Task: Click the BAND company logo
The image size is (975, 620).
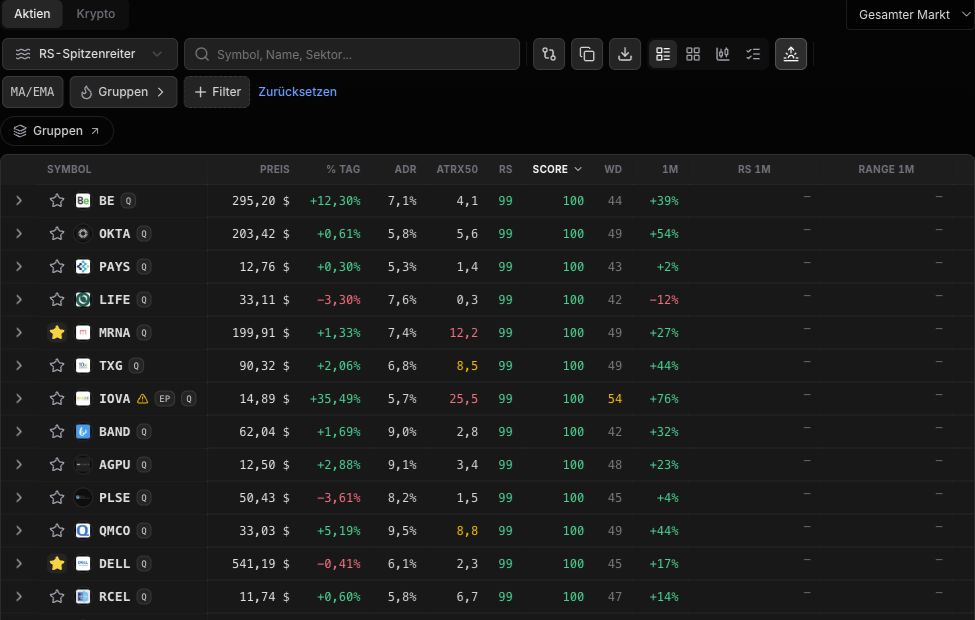Action: (x=83, y=432)
